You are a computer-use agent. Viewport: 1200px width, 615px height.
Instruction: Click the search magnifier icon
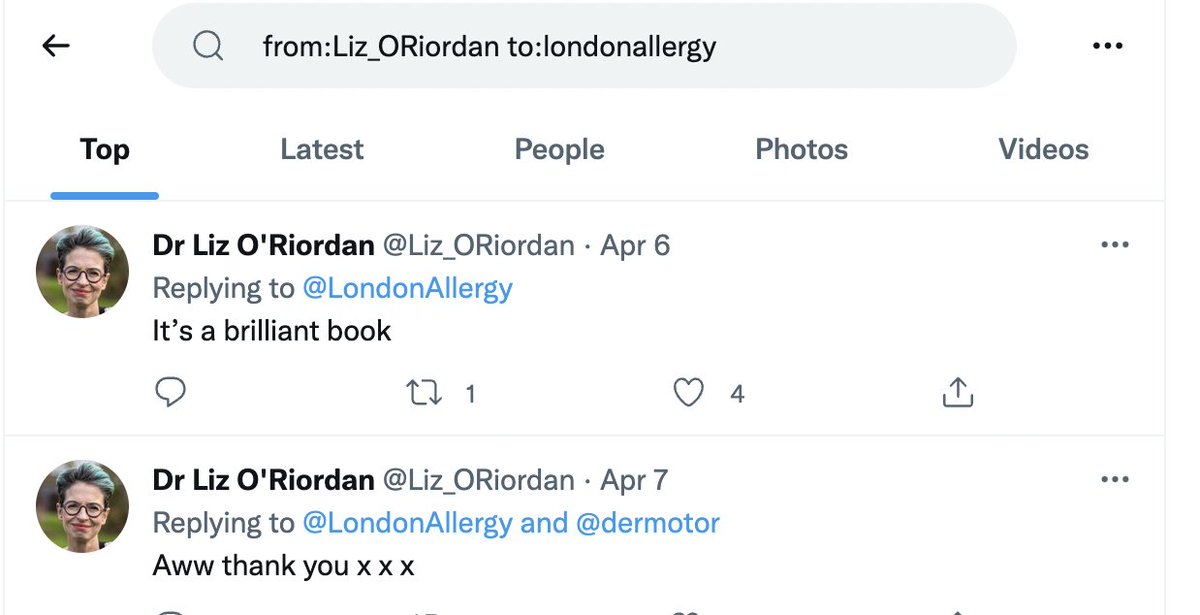click(208, 46)
